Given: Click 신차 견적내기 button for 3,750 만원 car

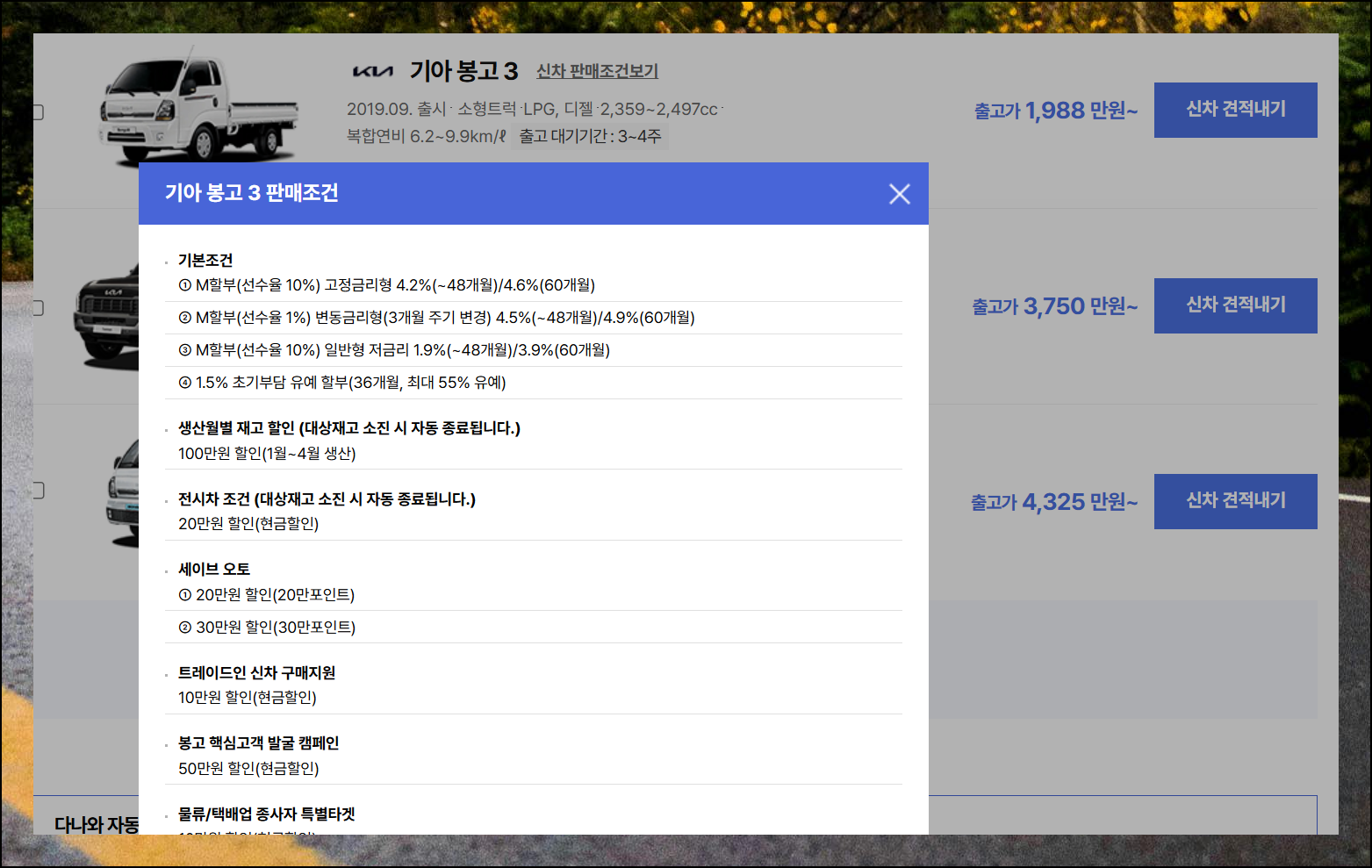Looking at the screenshot, I should [x=1235, y=305].
